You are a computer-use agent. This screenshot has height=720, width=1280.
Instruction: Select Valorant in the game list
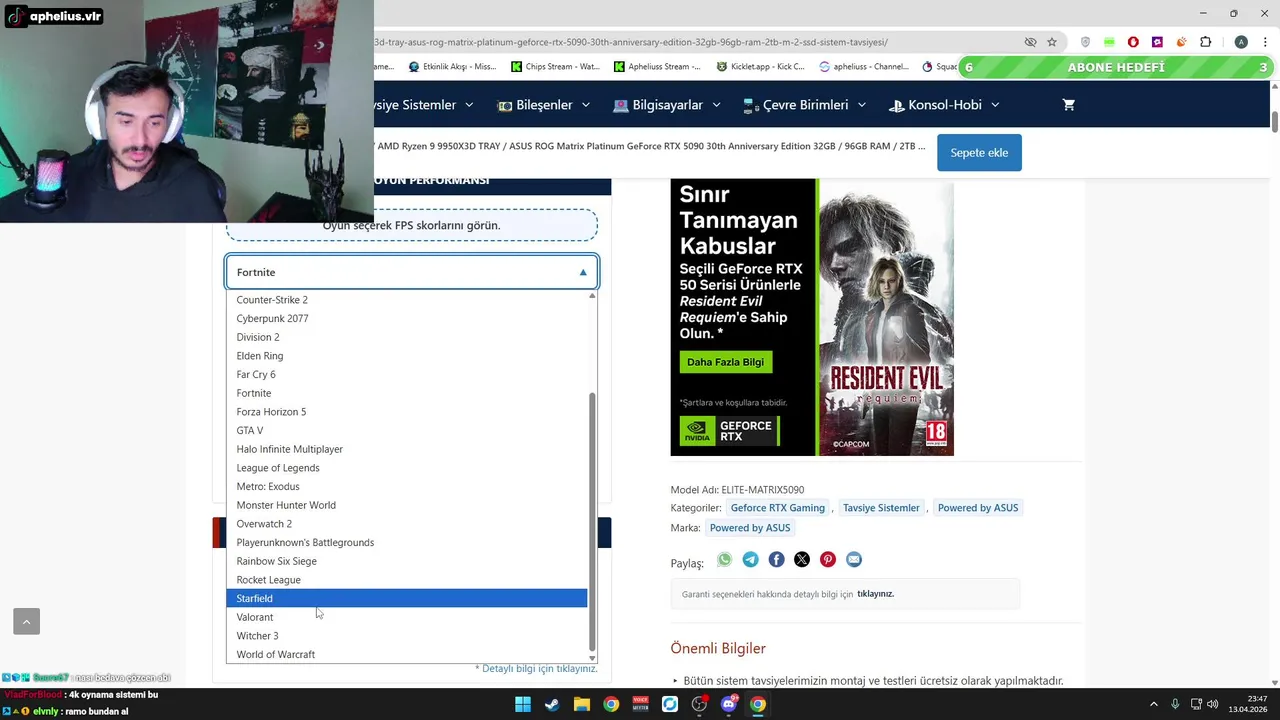point(407,617)
